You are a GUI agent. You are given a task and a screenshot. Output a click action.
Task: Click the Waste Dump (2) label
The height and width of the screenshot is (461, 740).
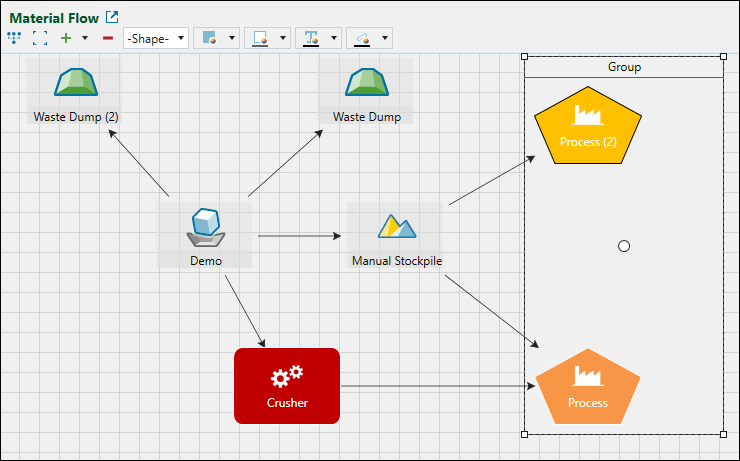[76, 117]
